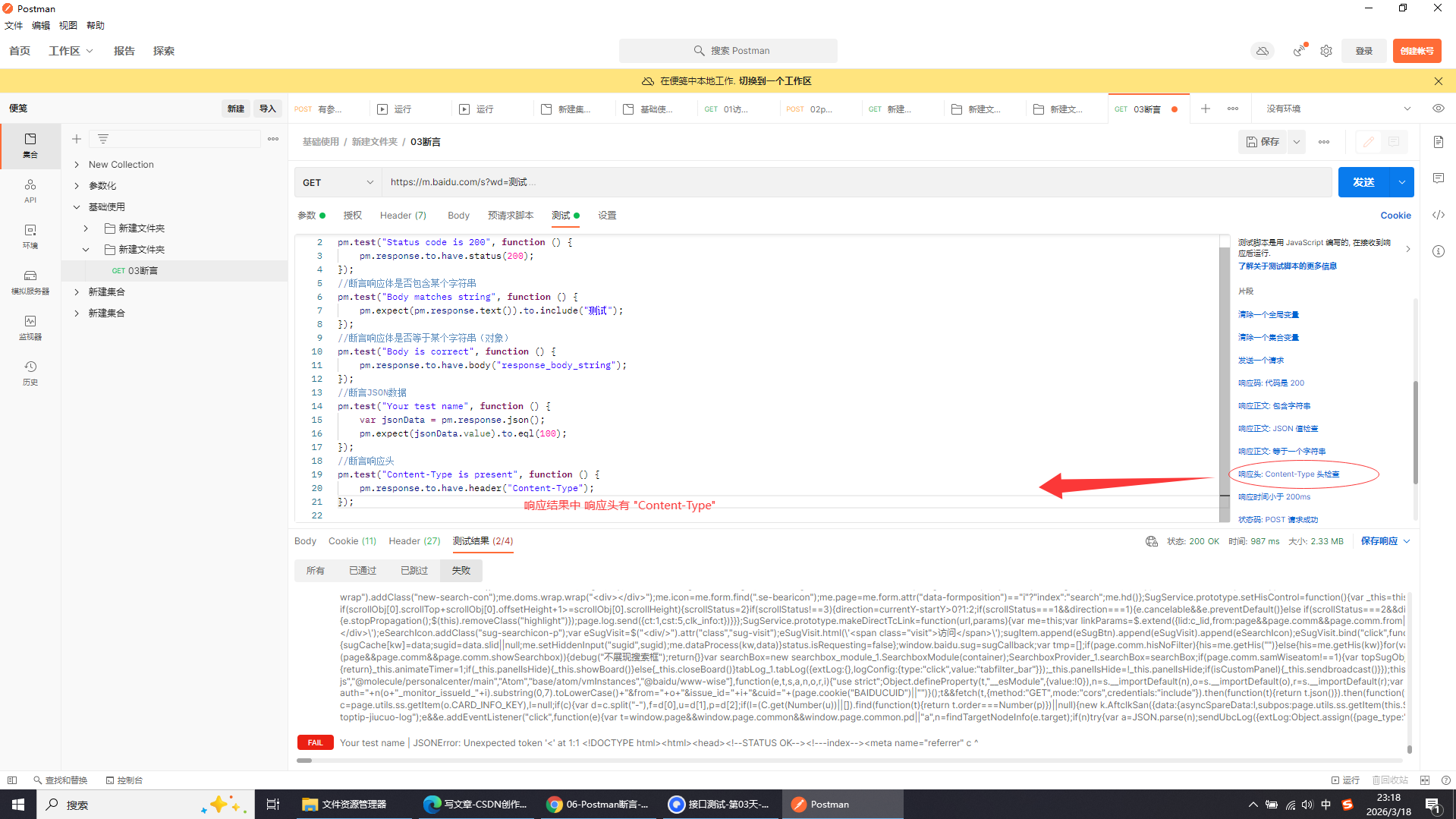Open the Console in the status bar
Image resolution: width=1456 pixels, height=819 pixels.
pyautogui.click(x=124, y=780)
